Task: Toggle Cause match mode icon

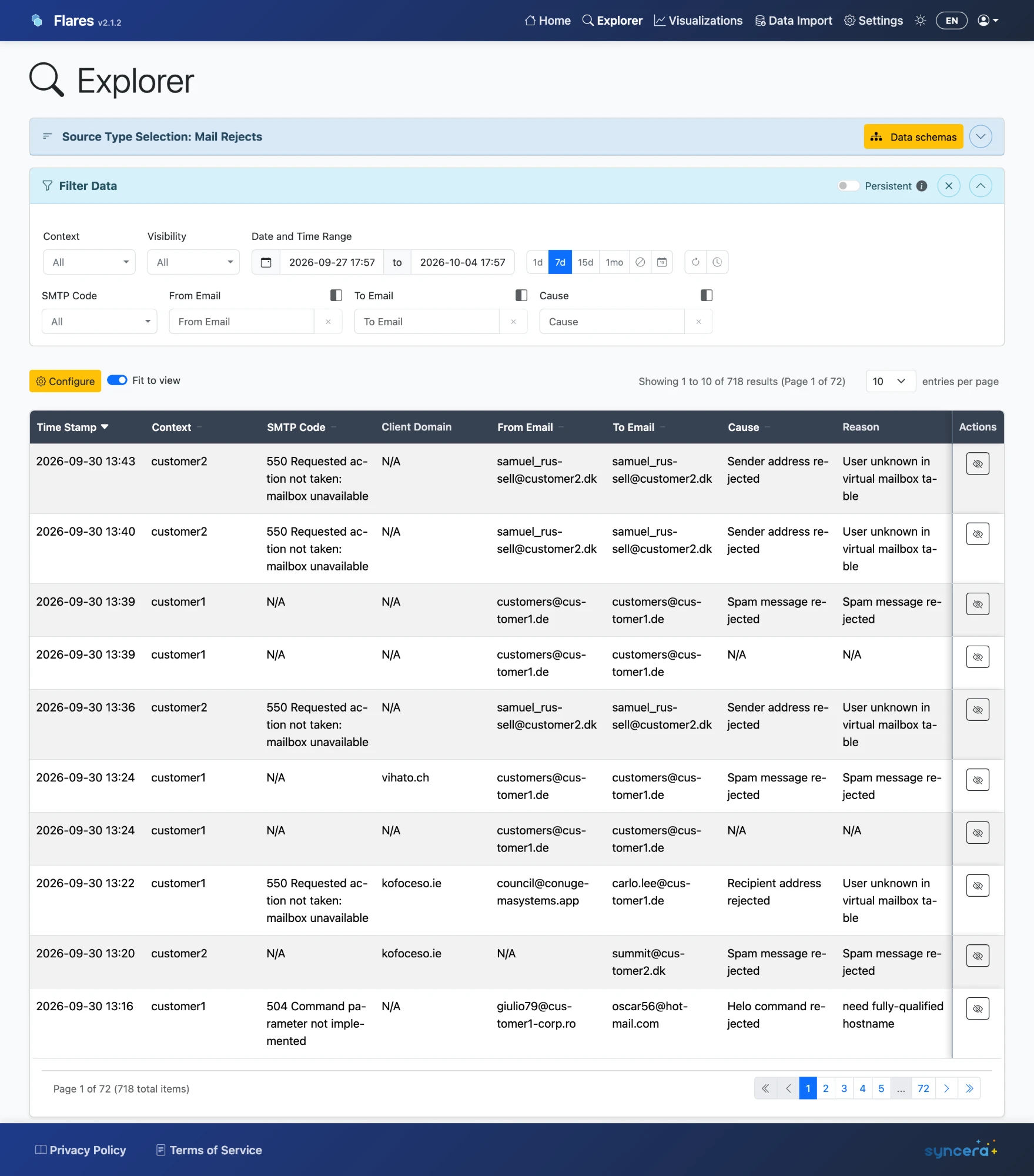Action: (x=707, y=295)
